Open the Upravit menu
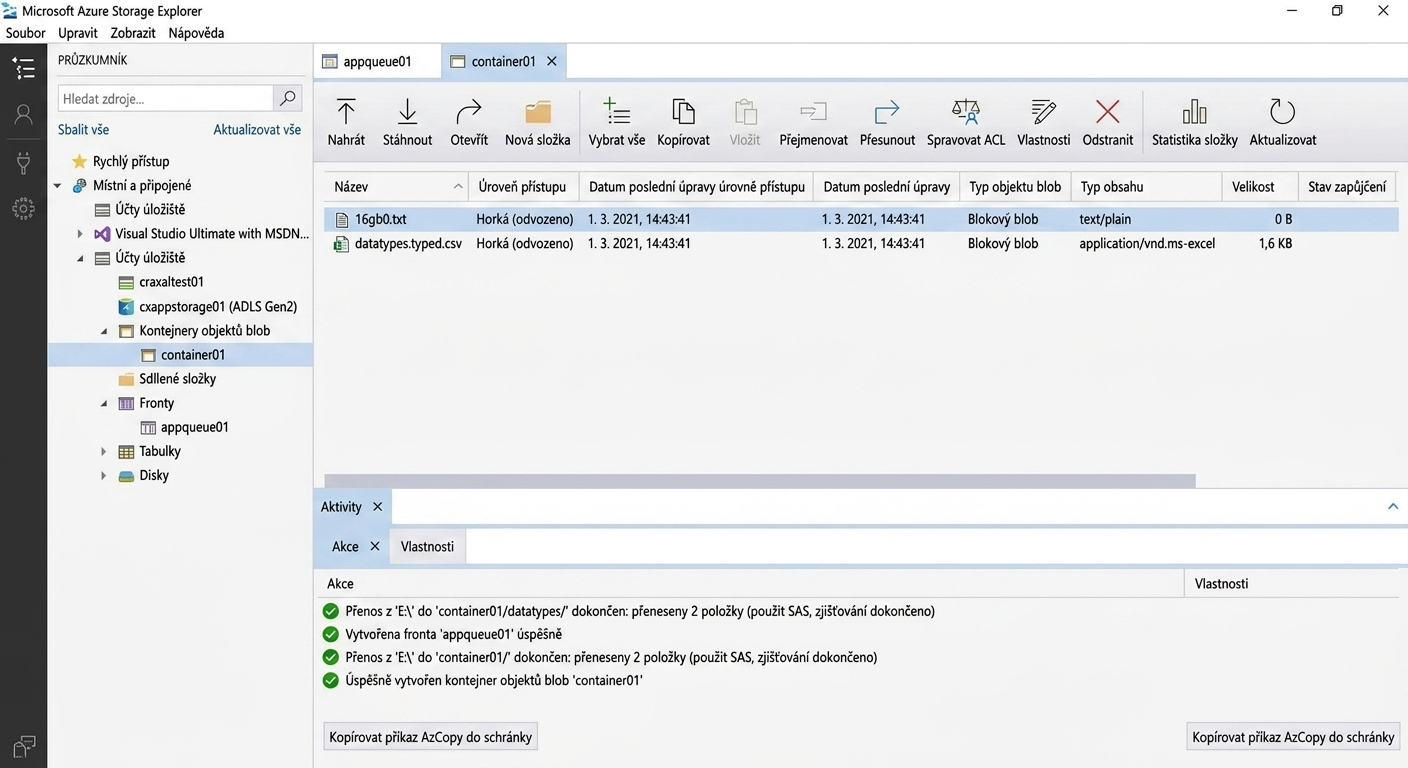The width and height of the screenshot is (1408, 768). [x=78, y=33]
